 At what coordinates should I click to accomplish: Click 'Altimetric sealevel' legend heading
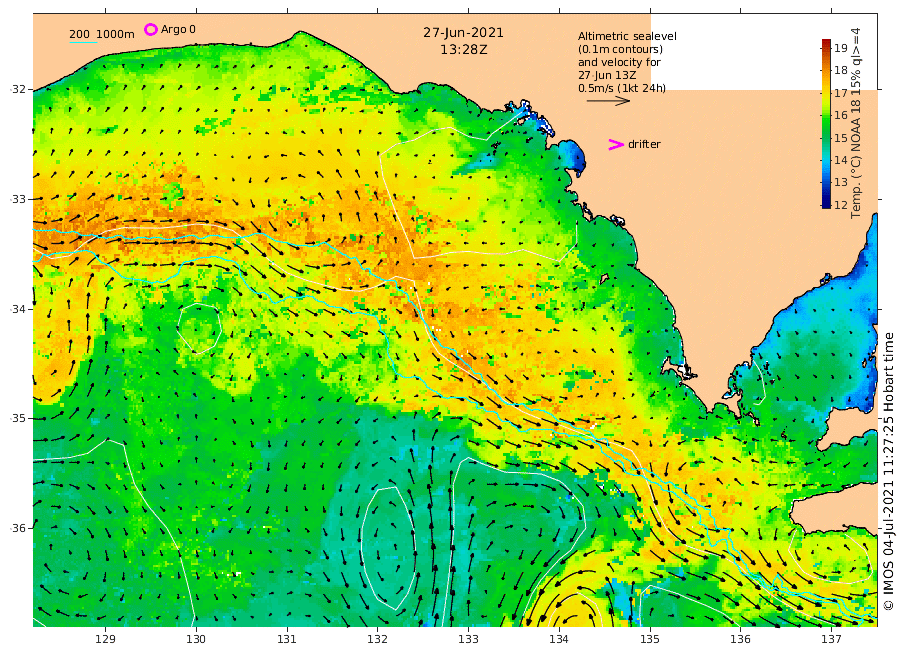tap(627, 36)
